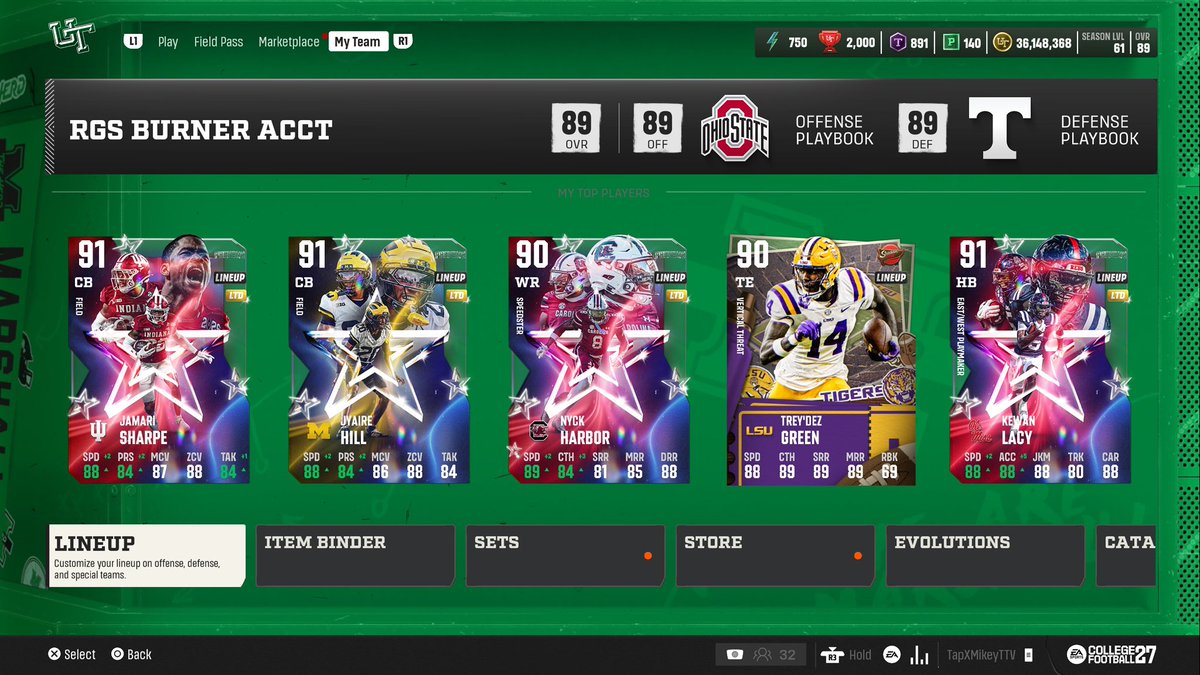Click the red trophy currency icon
1200x675 pixels.
tap(828, 42)
